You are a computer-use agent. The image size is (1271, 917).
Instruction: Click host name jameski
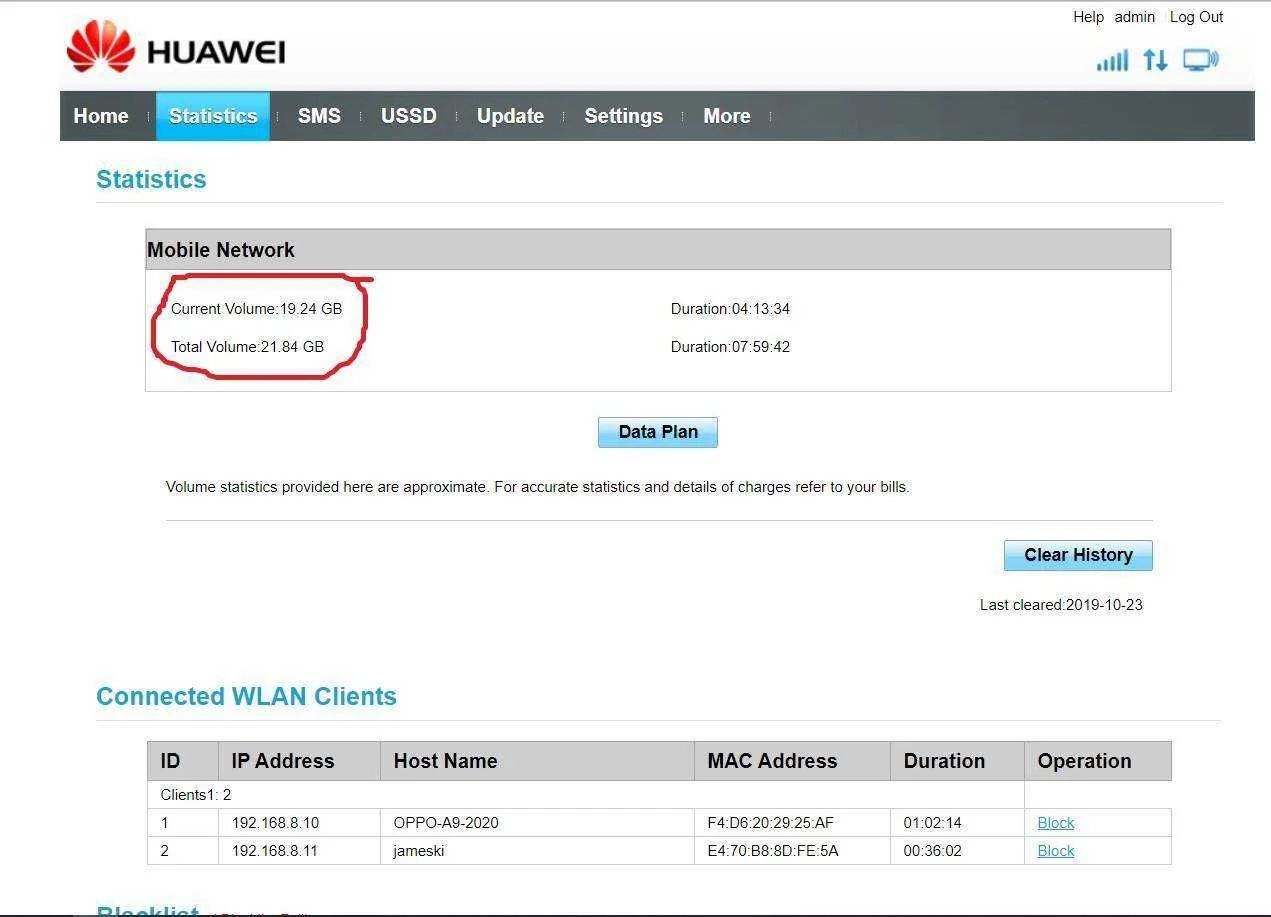pos(419,851)
